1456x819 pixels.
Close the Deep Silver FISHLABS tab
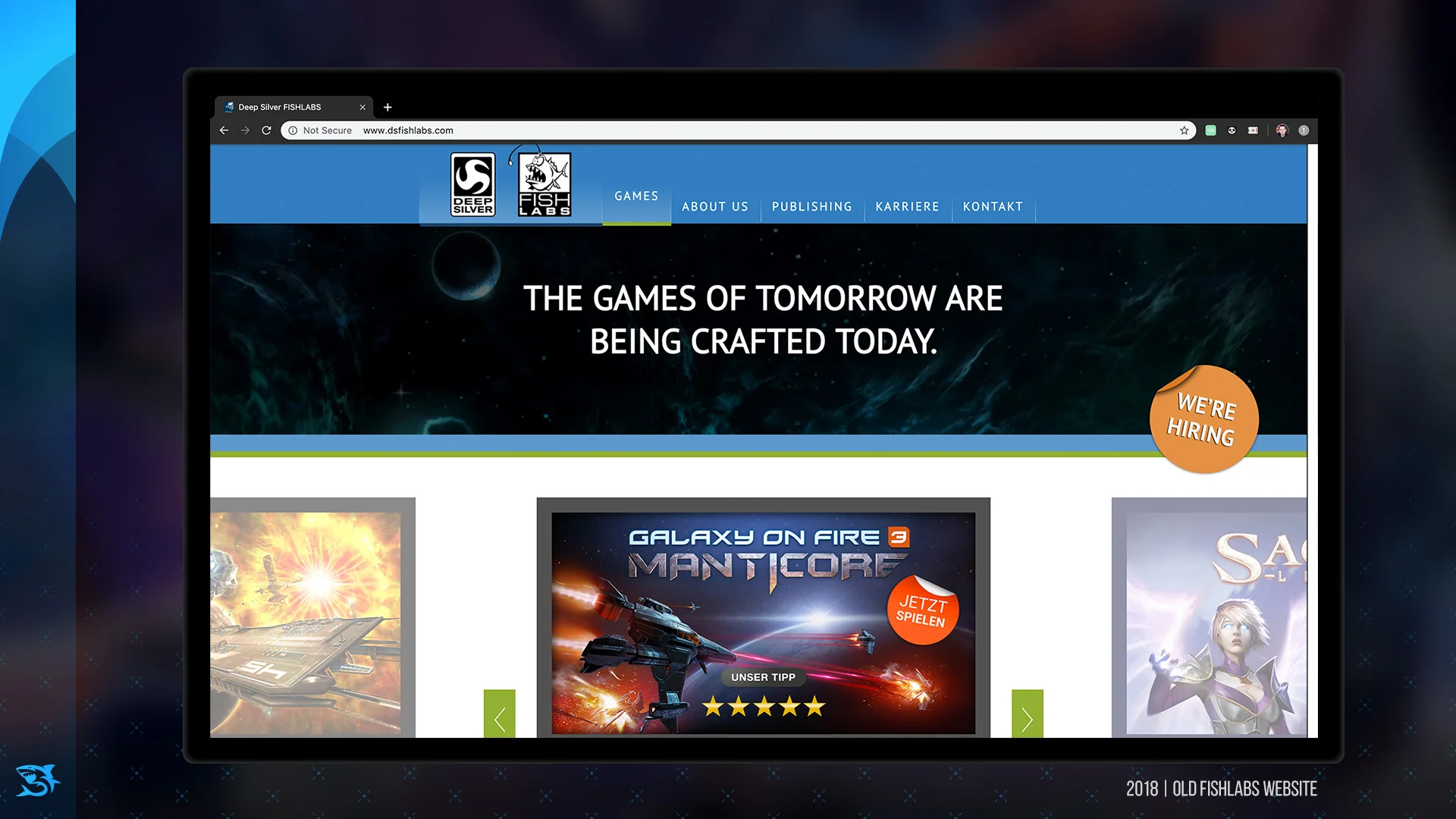tap(362, 107)
